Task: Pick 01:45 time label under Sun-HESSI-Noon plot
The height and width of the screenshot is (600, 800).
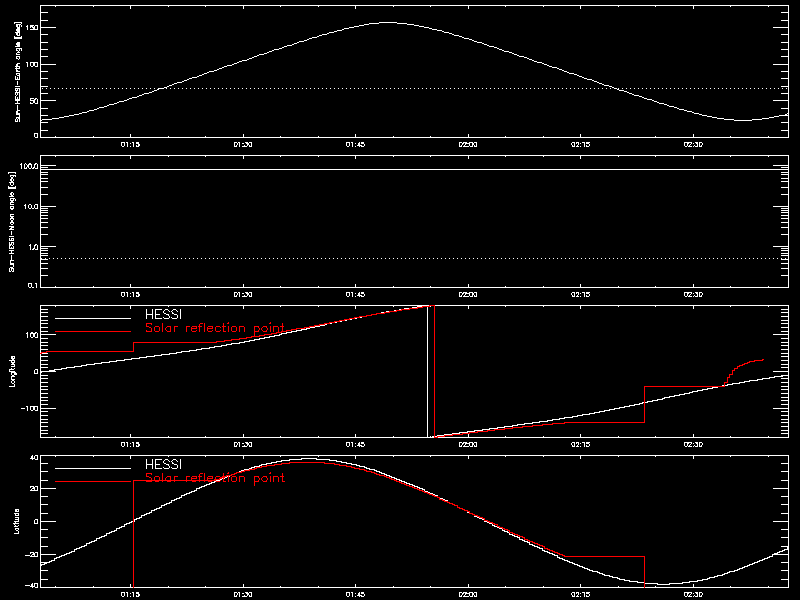Action: point(356,295)
